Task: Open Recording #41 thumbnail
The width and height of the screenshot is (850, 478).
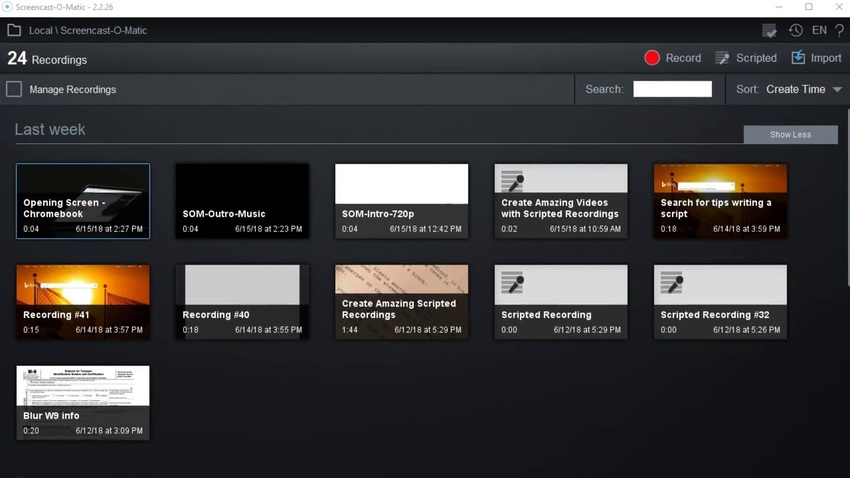Action: [x=83, y=302]
